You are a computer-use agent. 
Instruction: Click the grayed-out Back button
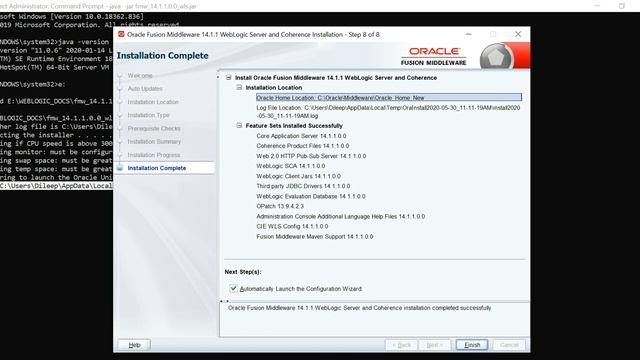tap(401, 345)
